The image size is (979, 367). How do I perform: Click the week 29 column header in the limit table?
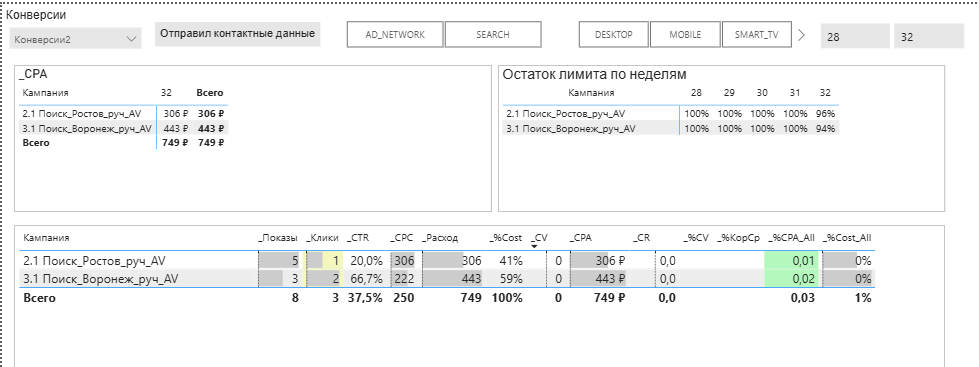pyautogui.click(x=729, y=93)
